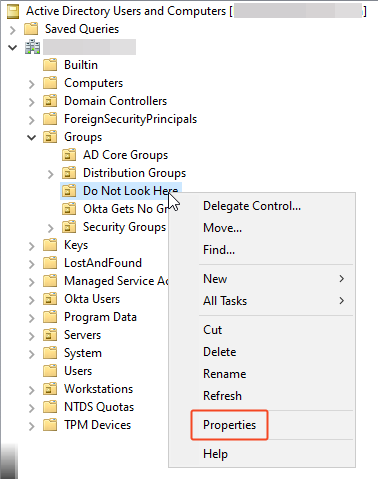Click the Distribution Groups OU icon
This screenshot has width=378, height=479.
tap(69, 173)
